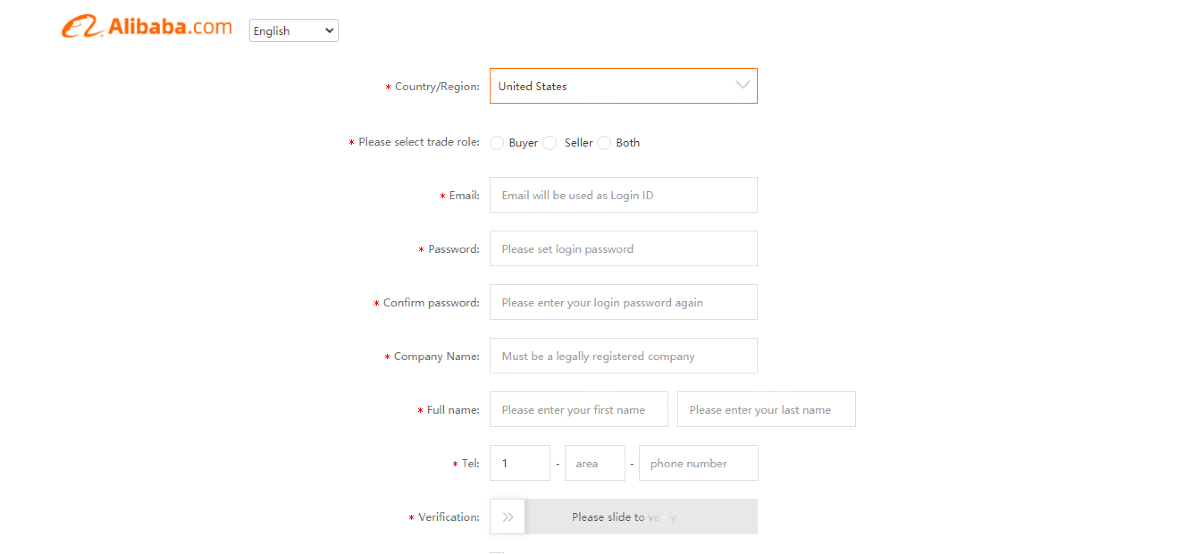Click the last name input field
The width and height of the screenshot is (1200, 554).
pos(766,410)
